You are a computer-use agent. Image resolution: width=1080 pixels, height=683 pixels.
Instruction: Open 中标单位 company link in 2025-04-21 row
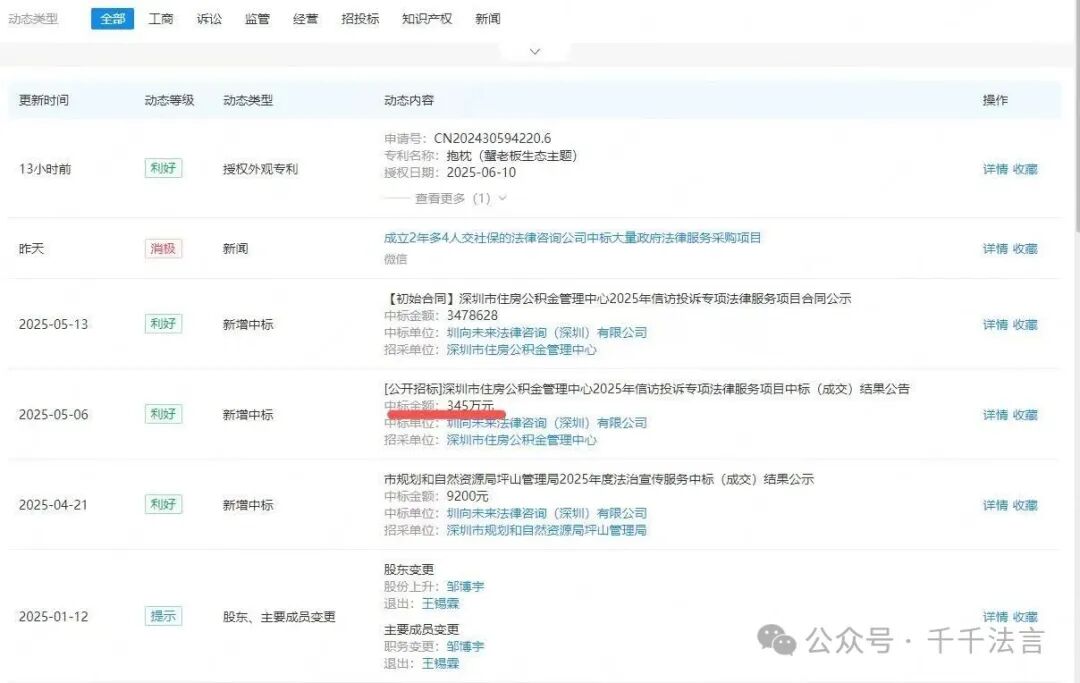tap(547, 513)
